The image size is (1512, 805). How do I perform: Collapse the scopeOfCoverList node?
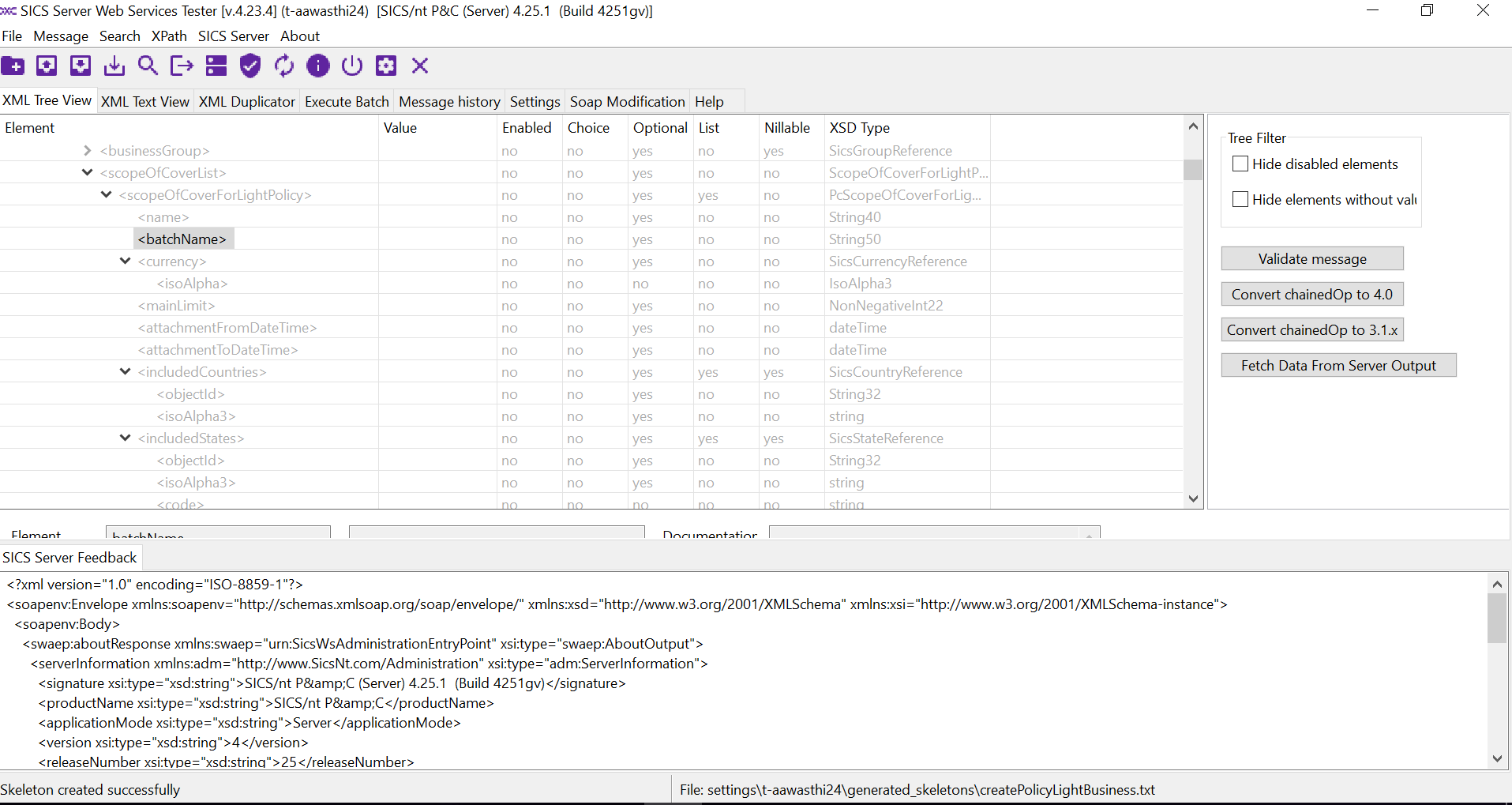88,173
